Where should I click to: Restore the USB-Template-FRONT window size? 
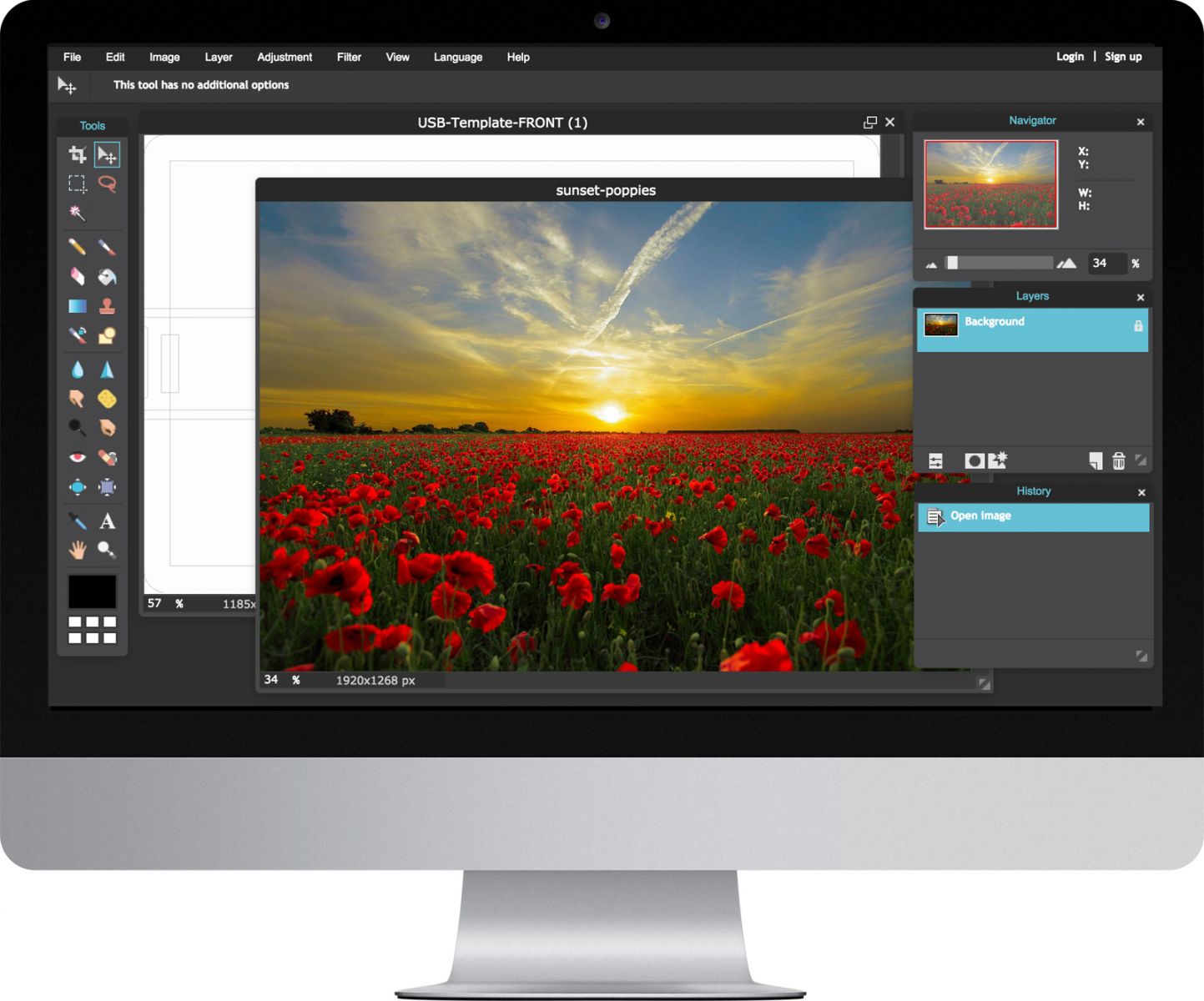pos(870,123)
